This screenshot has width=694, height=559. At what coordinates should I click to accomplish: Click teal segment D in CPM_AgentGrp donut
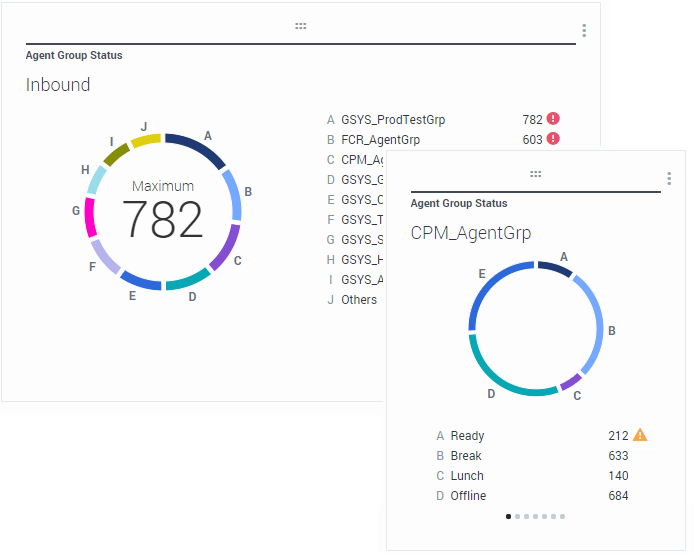coord(496,374)
